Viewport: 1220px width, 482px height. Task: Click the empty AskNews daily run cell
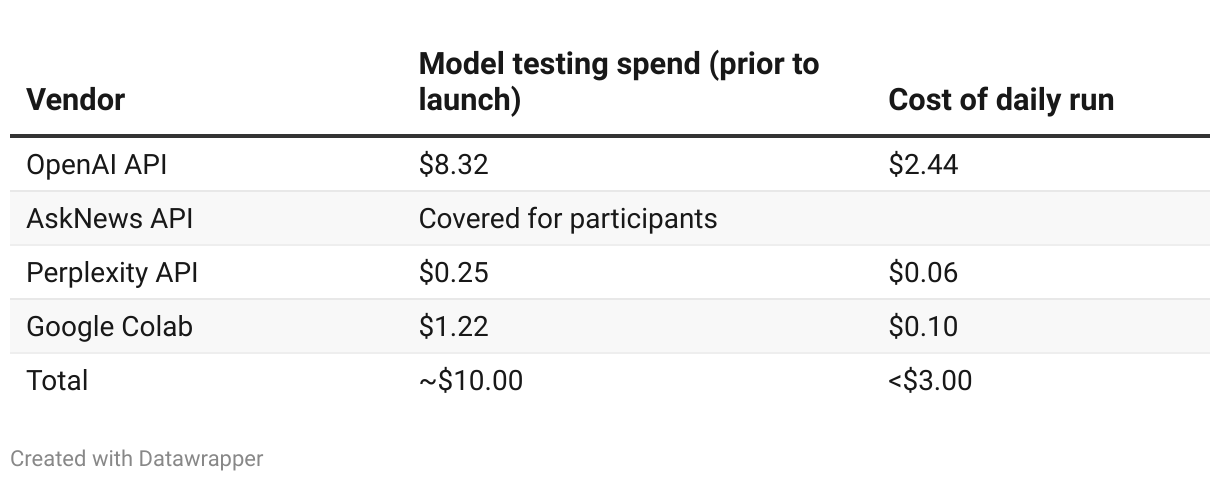point(1043,218)
